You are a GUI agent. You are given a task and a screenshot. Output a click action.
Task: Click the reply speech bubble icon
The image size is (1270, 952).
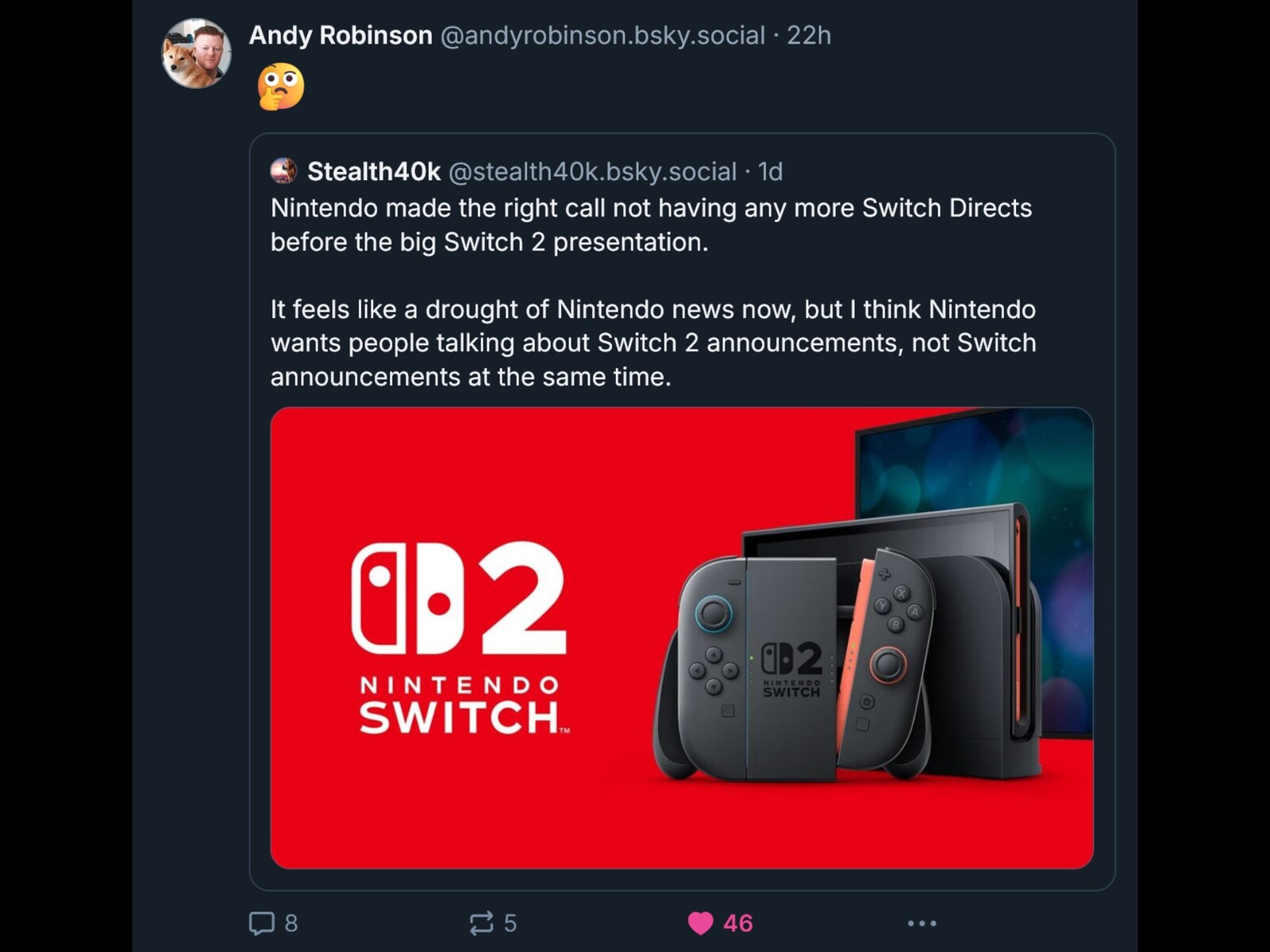(261, 923)
